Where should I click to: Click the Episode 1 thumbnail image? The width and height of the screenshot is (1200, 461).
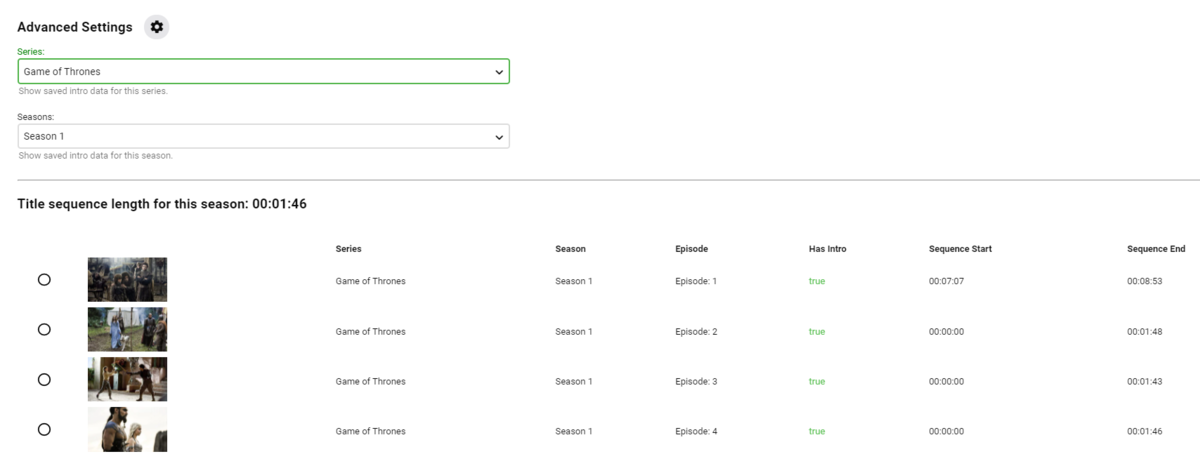[x=127, y=280]
